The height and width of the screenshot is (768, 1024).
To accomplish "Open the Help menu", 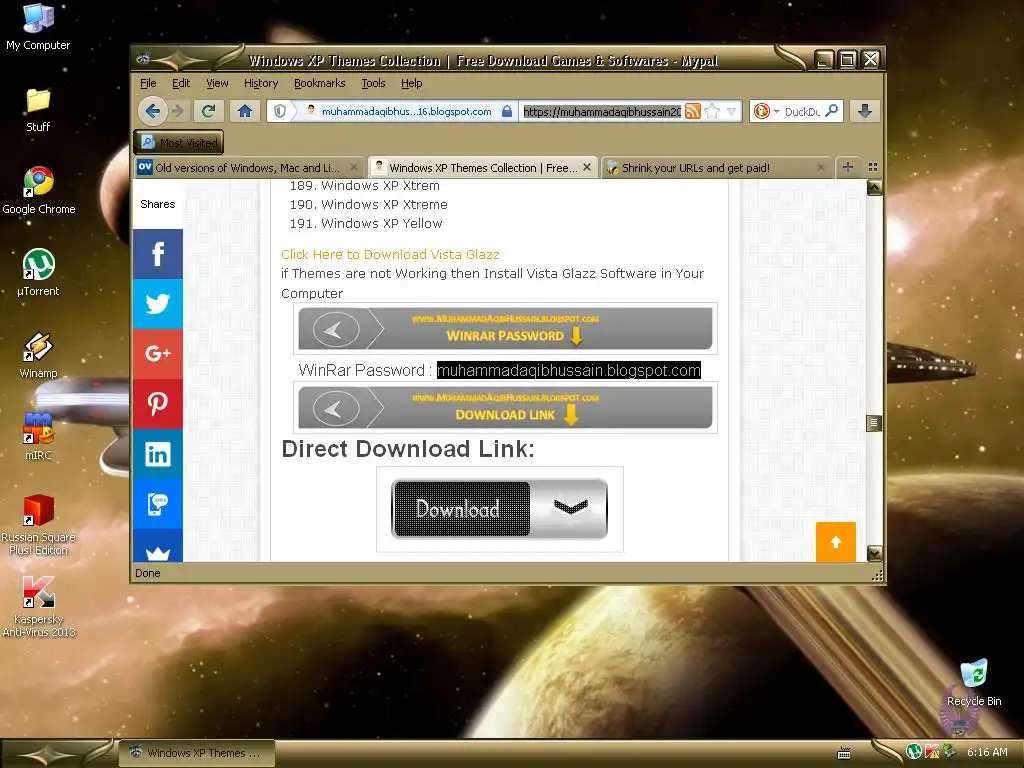I will [411, 83].
